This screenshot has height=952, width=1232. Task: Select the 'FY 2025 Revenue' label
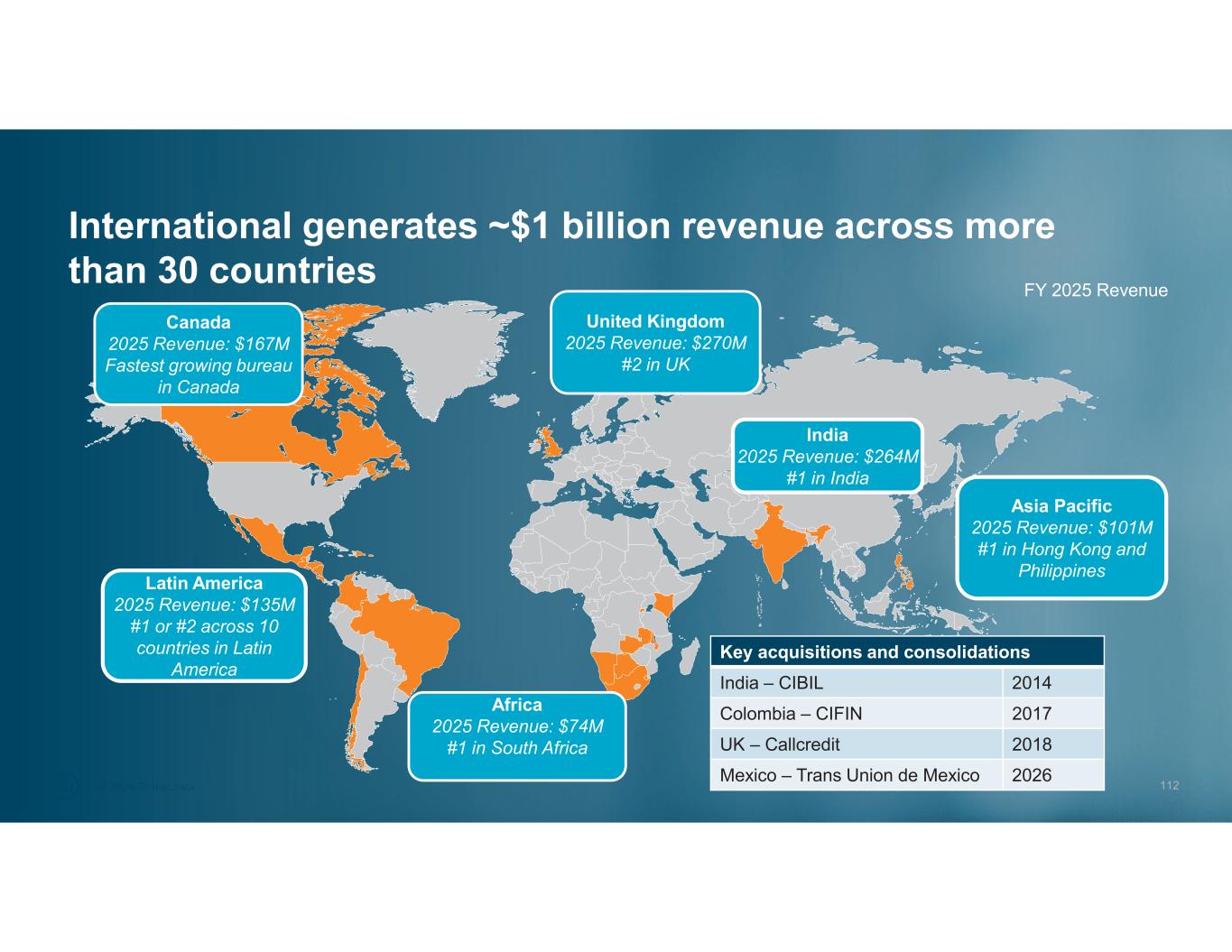tap(1096, 291)
